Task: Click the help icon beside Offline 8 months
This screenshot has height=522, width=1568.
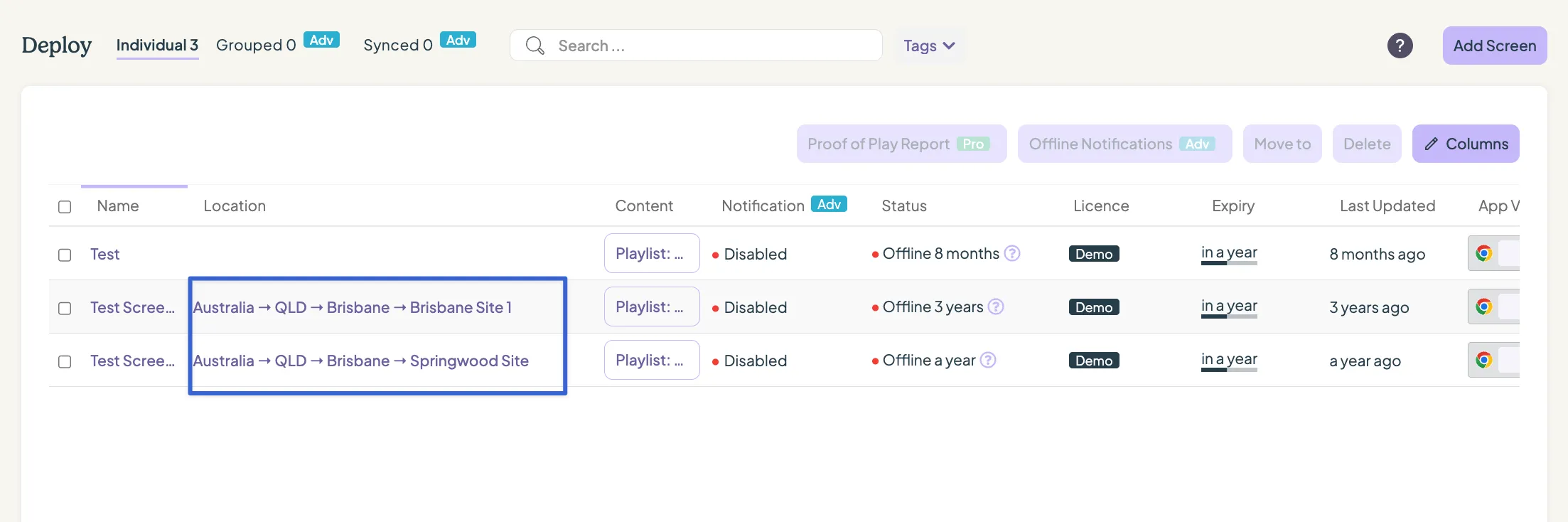Action: (x=1012, y=253)
